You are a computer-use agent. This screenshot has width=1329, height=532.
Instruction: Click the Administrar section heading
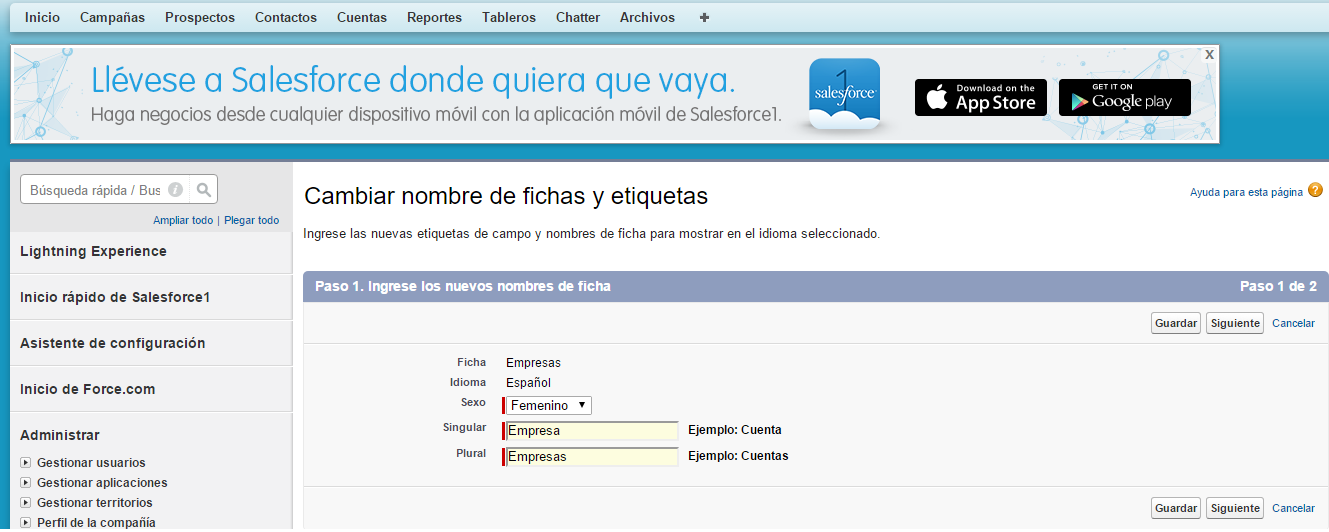60,435
